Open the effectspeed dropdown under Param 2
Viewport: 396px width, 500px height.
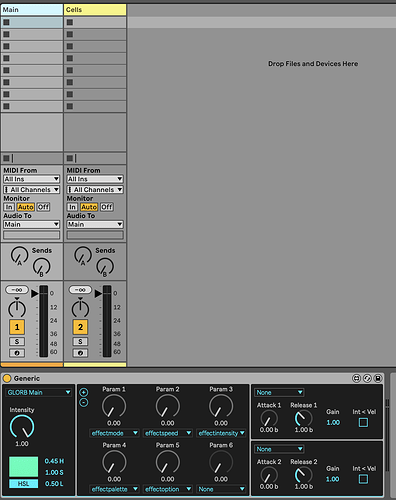tap(168, 433)
